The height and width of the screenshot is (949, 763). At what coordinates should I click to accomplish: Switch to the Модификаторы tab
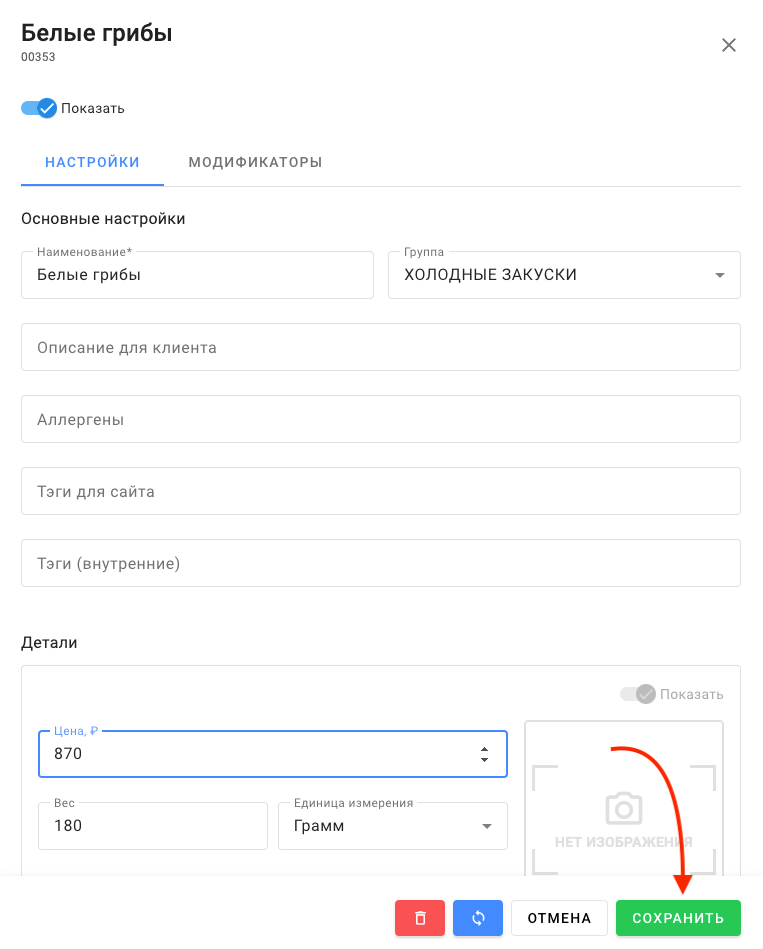coord(255,162)
